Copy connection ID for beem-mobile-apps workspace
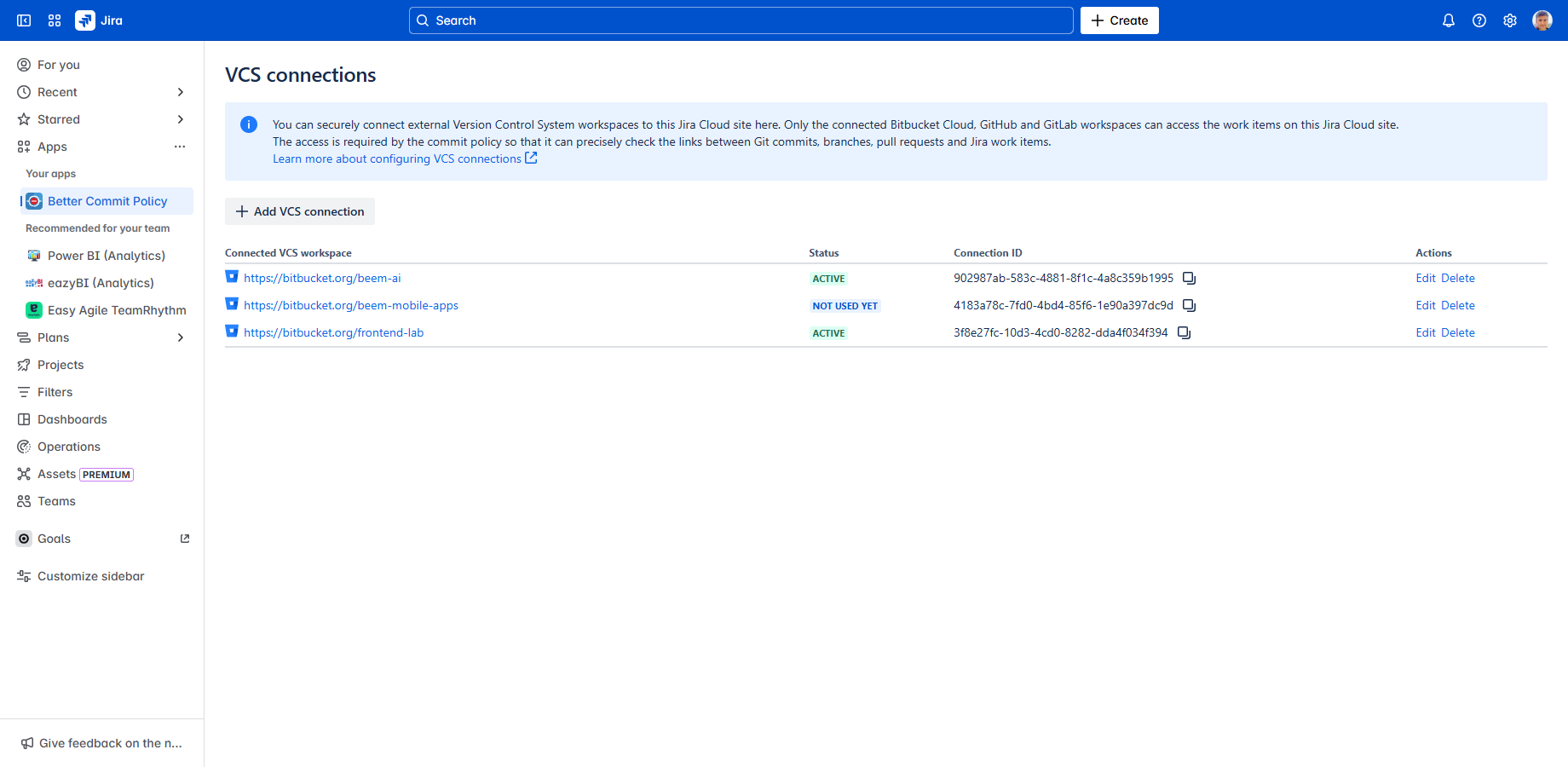Image resolution: width=1568 pixels, height=767 pixels. pyautogui.click(x=1189, y=306)
